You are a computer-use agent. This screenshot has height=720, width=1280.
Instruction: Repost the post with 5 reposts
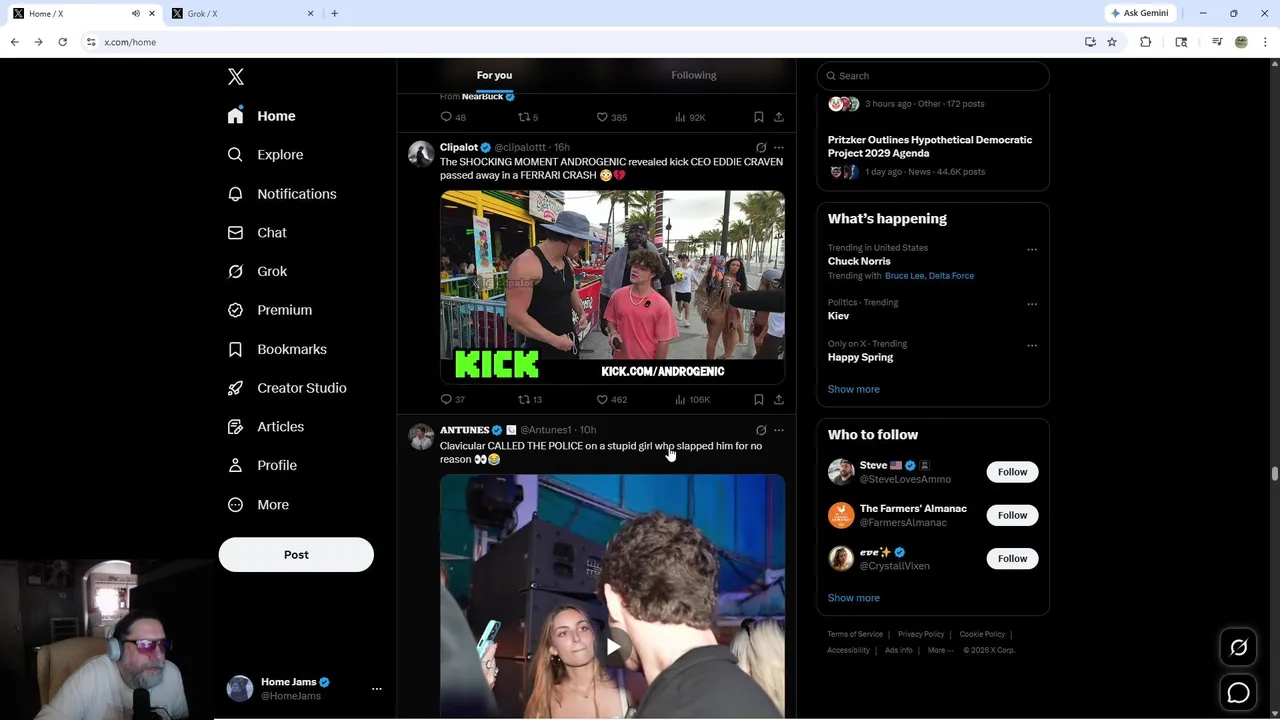coord(527,117)
